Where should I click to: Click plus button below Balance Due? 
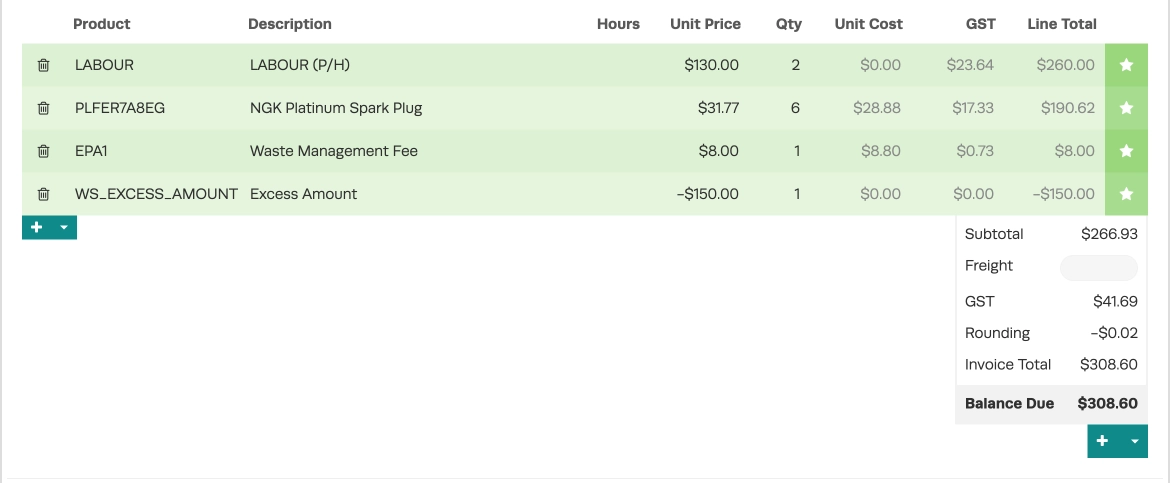pos(1102,441)
